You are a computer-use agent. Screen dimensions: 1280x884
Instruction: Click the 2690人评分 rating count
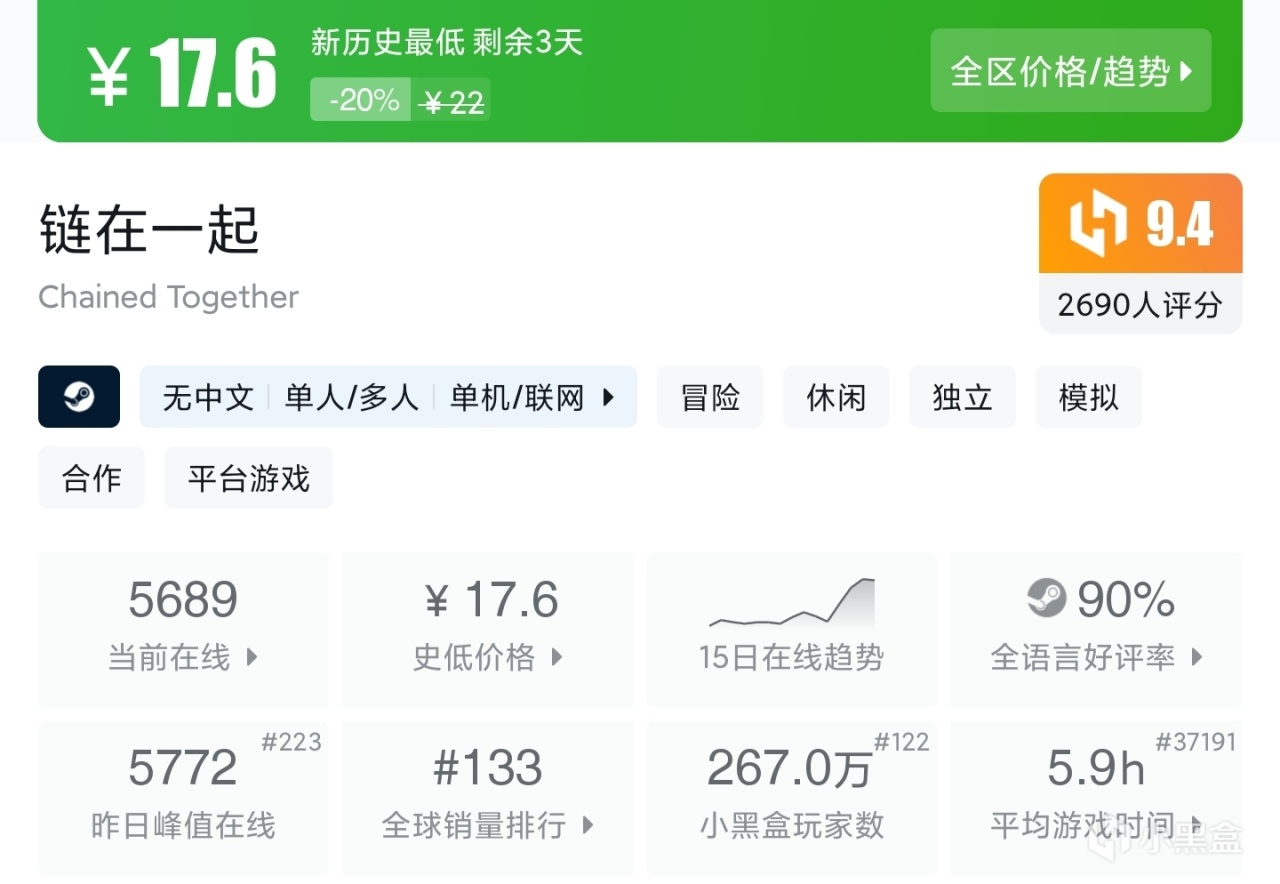[x=1140, y=304]
